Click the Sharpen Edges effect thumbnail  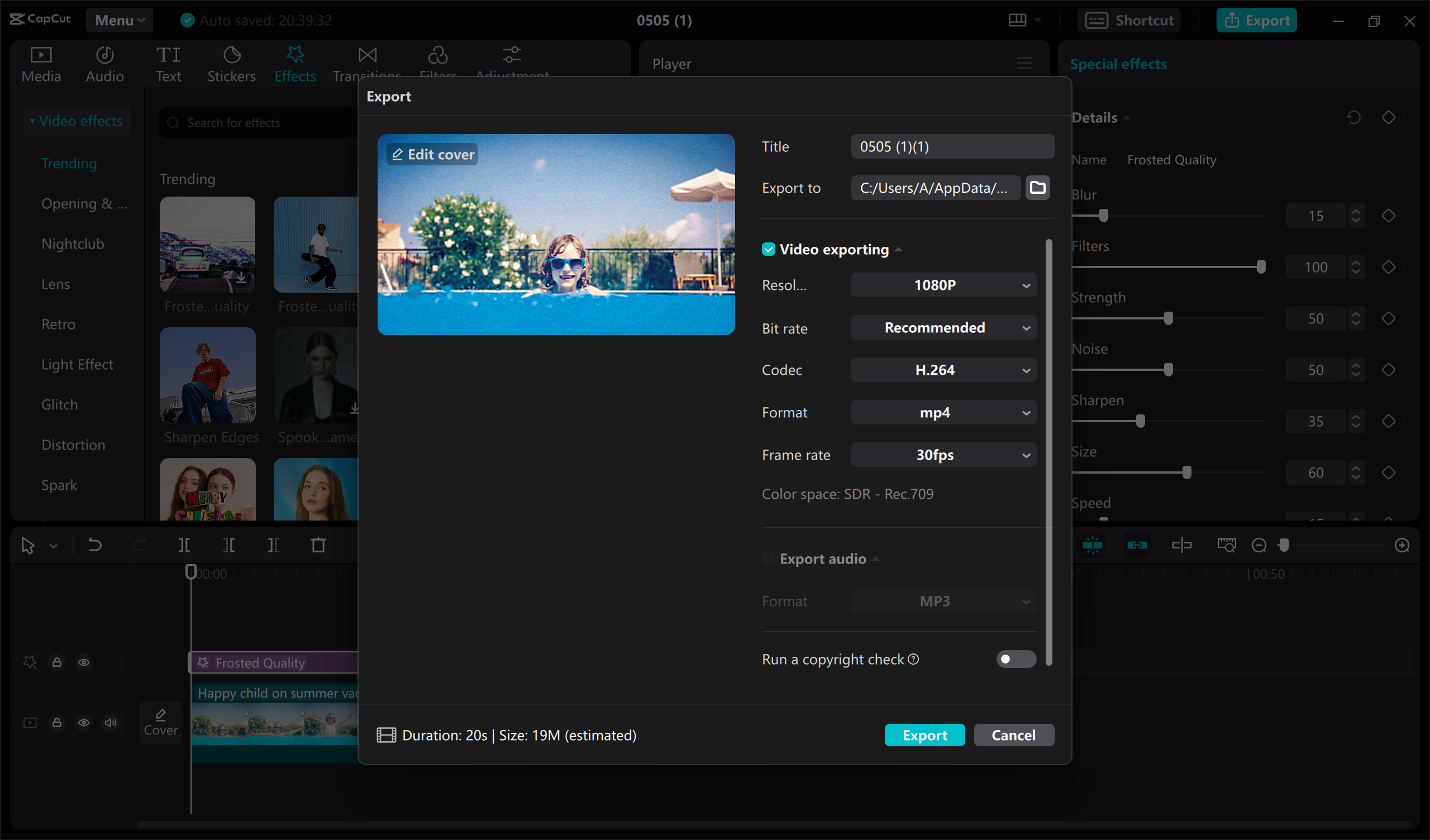click(208, 375)
